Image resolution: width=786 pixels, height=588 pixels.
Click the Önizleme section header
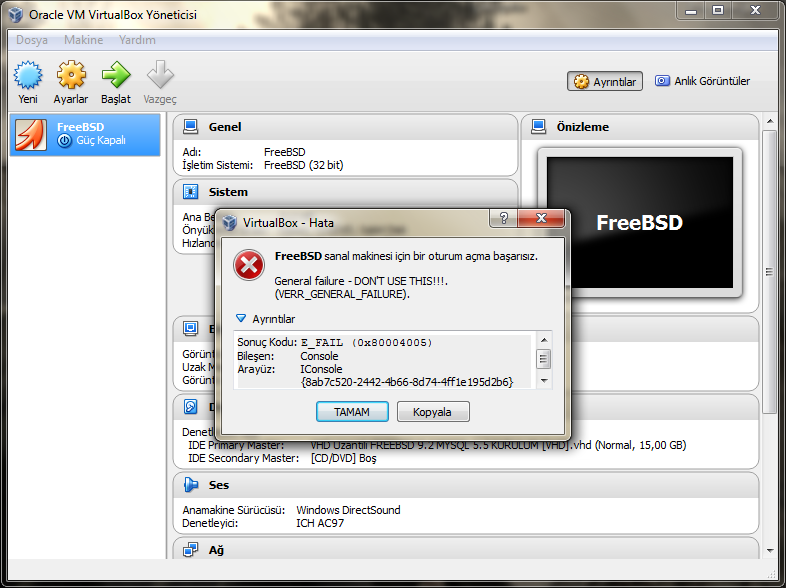click(x=640, y=127)
